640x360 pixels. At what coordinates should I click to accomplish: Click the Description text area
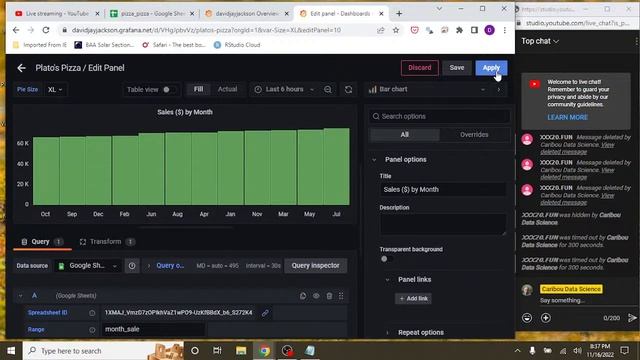pos(443,224)
